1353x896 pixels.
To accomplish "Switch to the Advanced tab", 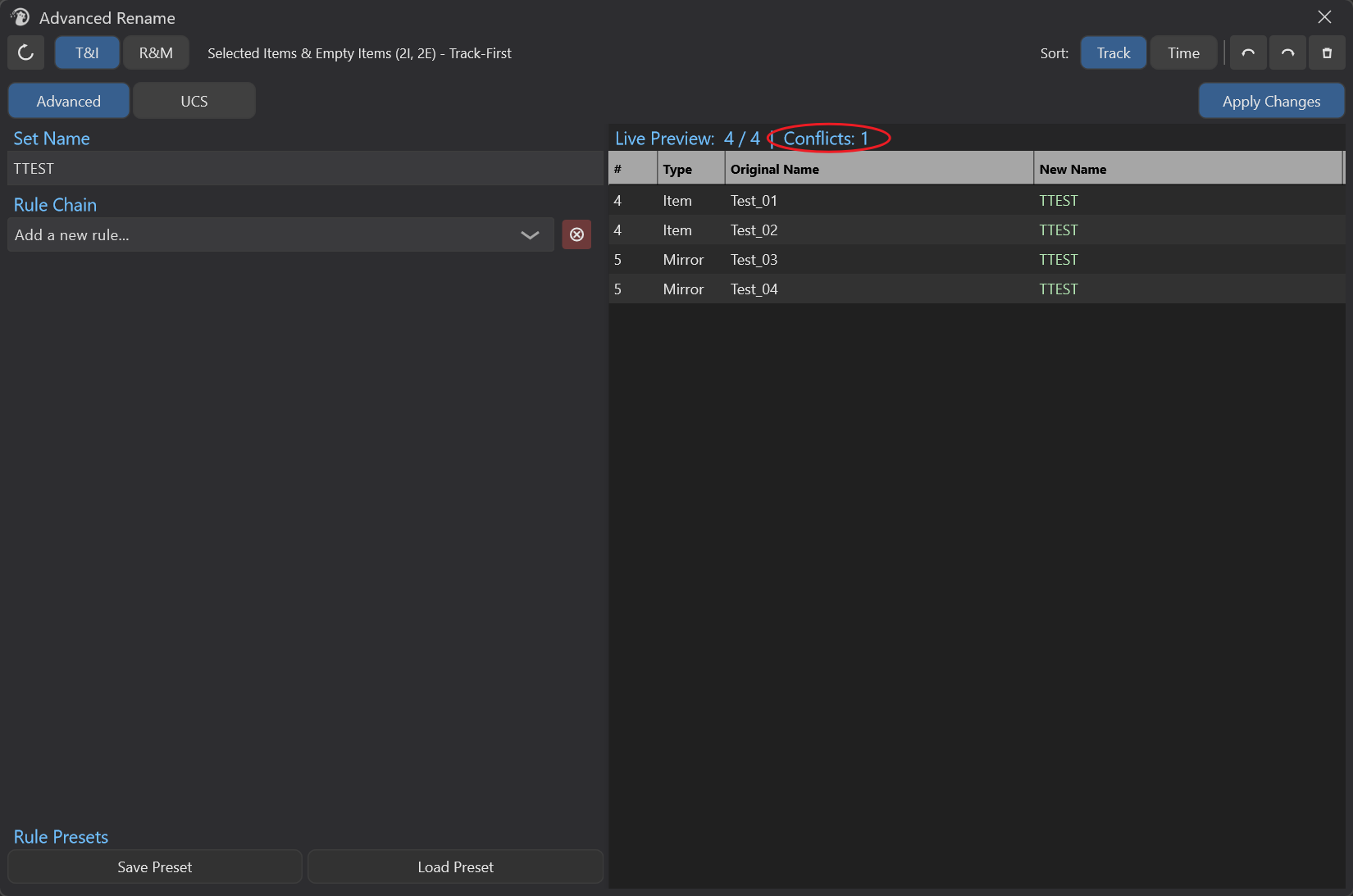I will pos(69,101).
